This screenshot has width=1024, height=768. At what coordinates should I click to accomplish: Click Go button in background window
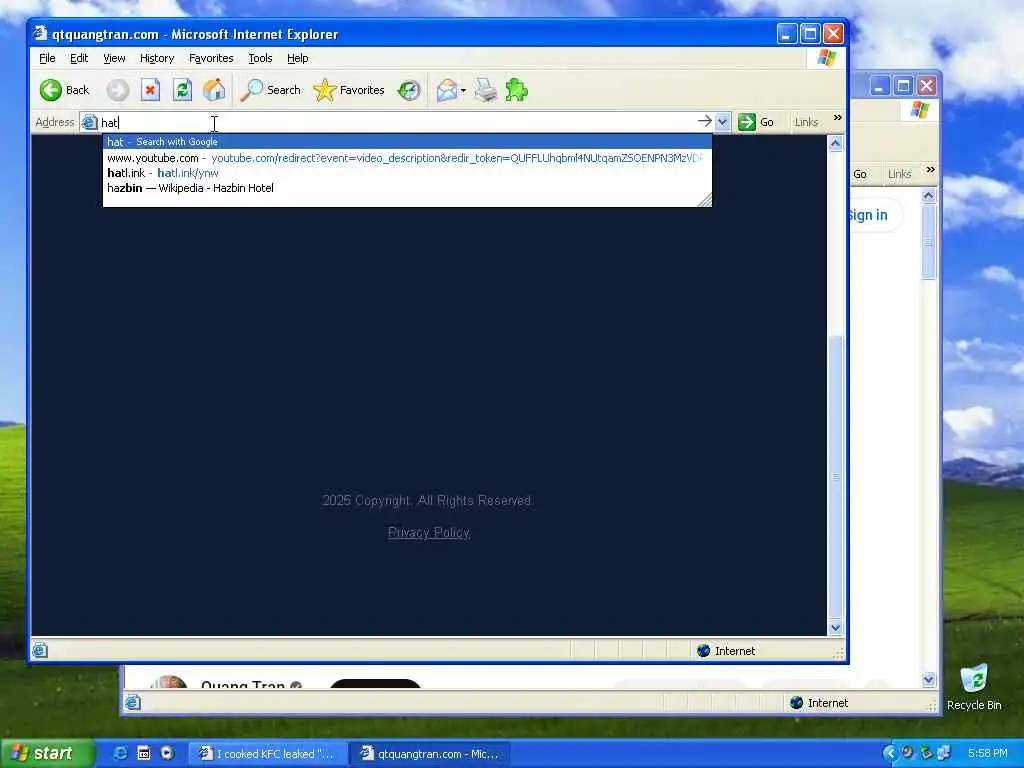click(859, 174)
